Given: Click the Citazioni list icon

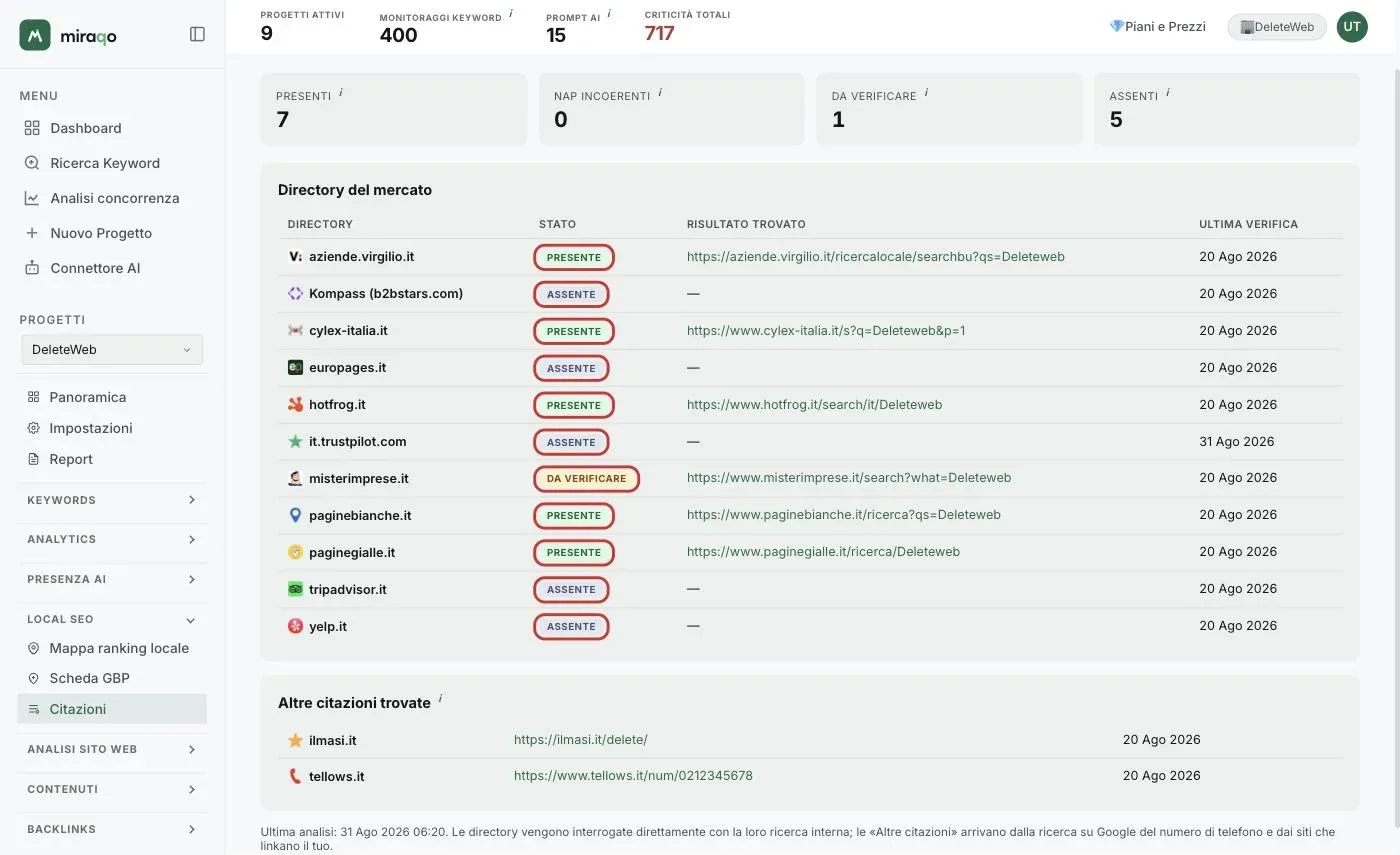Looking at the screenshot, I should coord(33,709).
